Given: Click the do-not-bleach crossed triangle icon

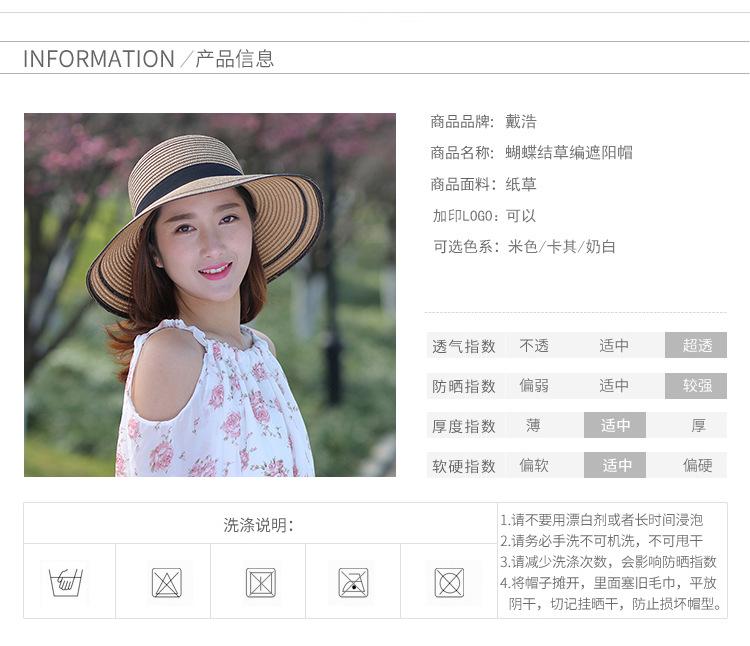Looking at the screenshot, I should pos(166,582).
